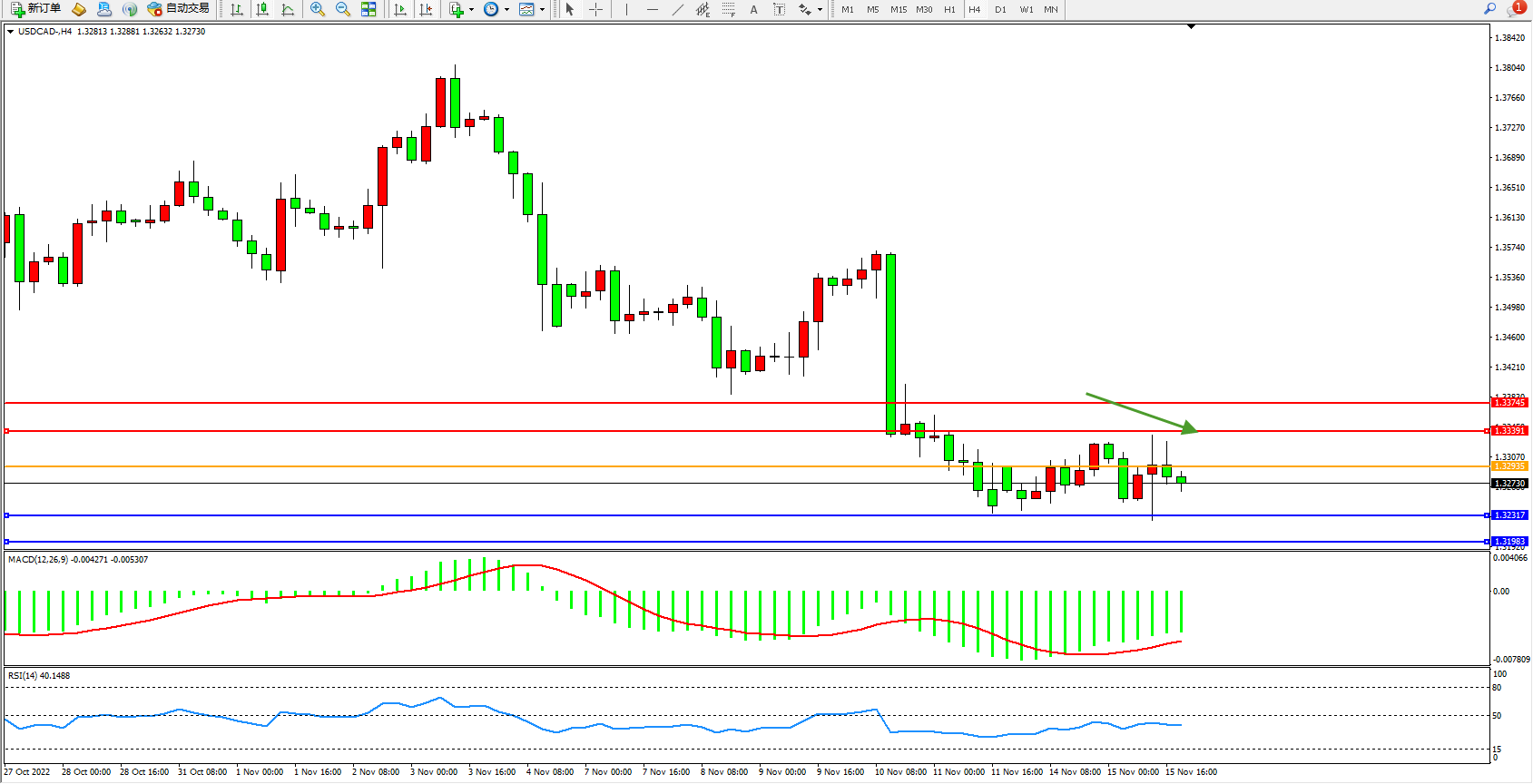Switch to the D1 timeframe
The height and width of the screenshot is (784, 1533).
(x=1000, y=9)
